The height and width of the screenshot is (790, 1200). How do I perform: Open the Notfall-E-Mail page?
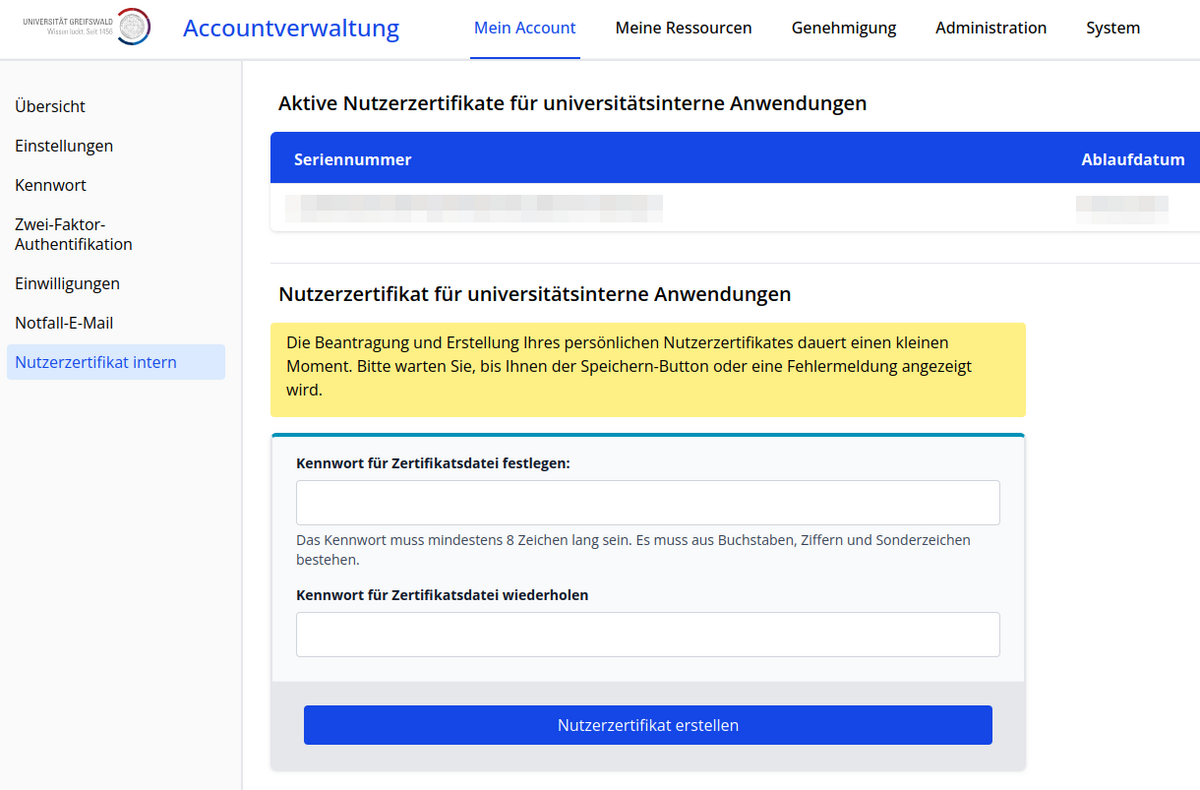click(x=64, y=323)
